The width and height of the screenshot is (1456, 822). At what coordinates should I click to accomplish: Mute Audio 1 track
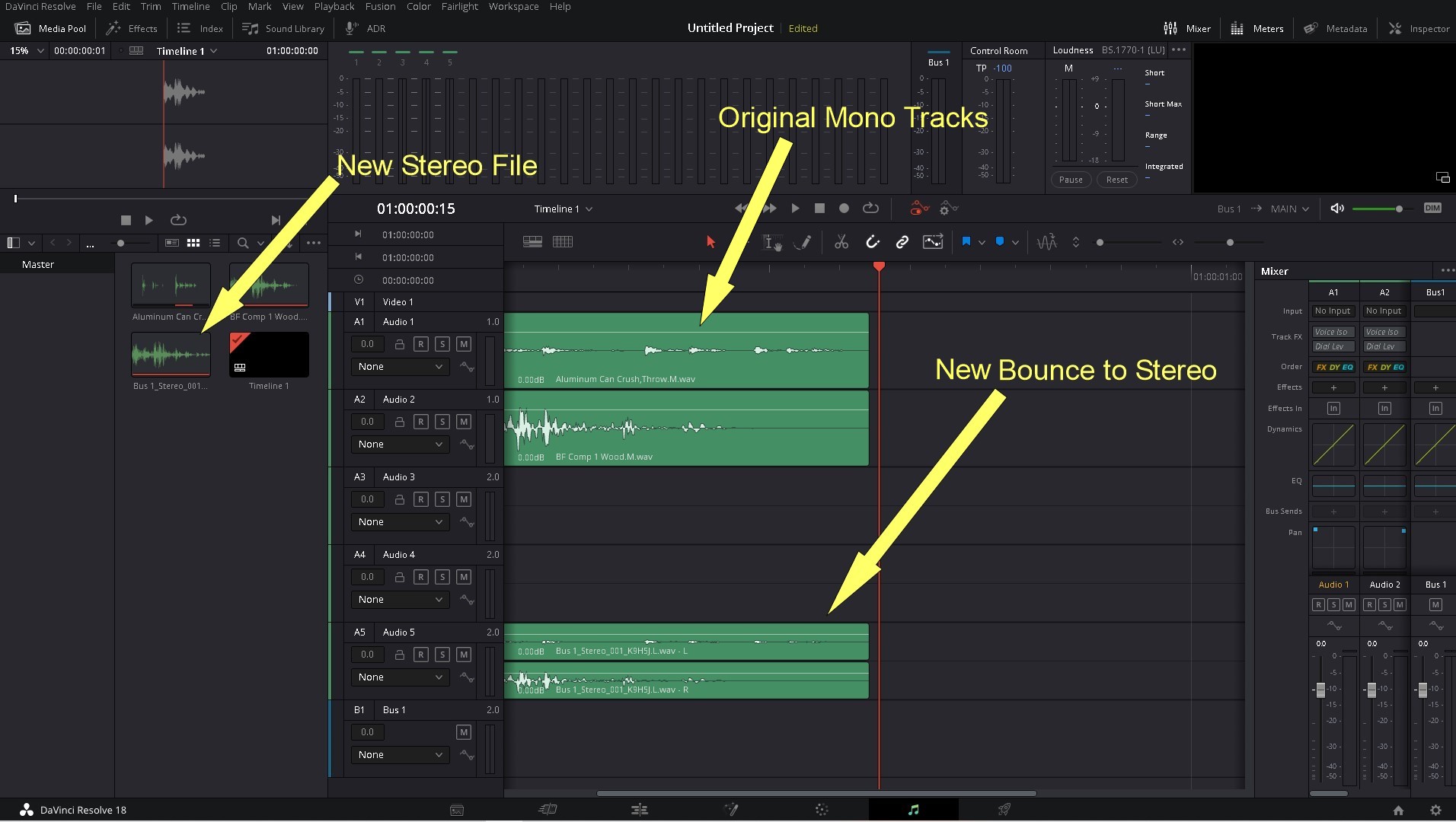click(463, 344)
